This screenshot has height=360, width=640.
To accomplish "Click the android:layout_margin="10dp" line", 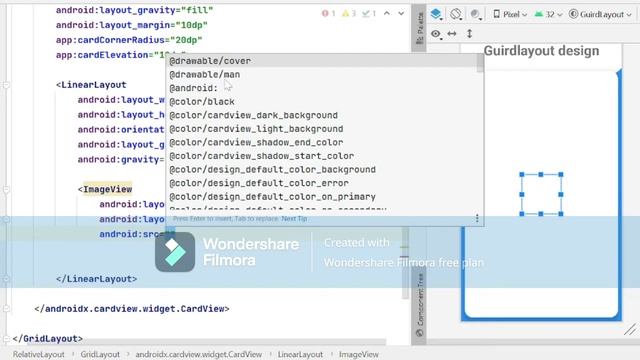I will 132,25.
